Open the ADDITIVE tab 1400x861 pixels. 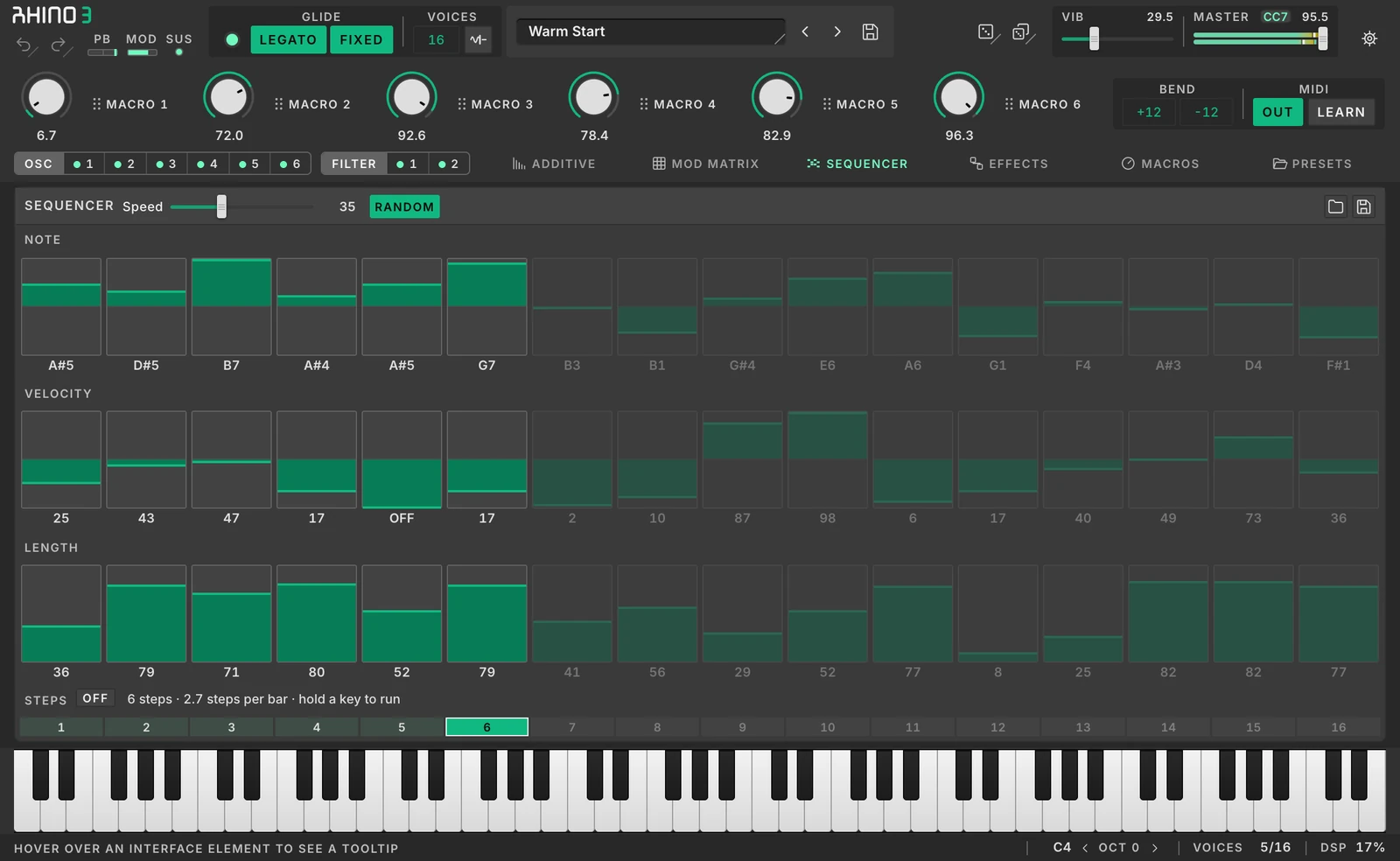(553, 164)
